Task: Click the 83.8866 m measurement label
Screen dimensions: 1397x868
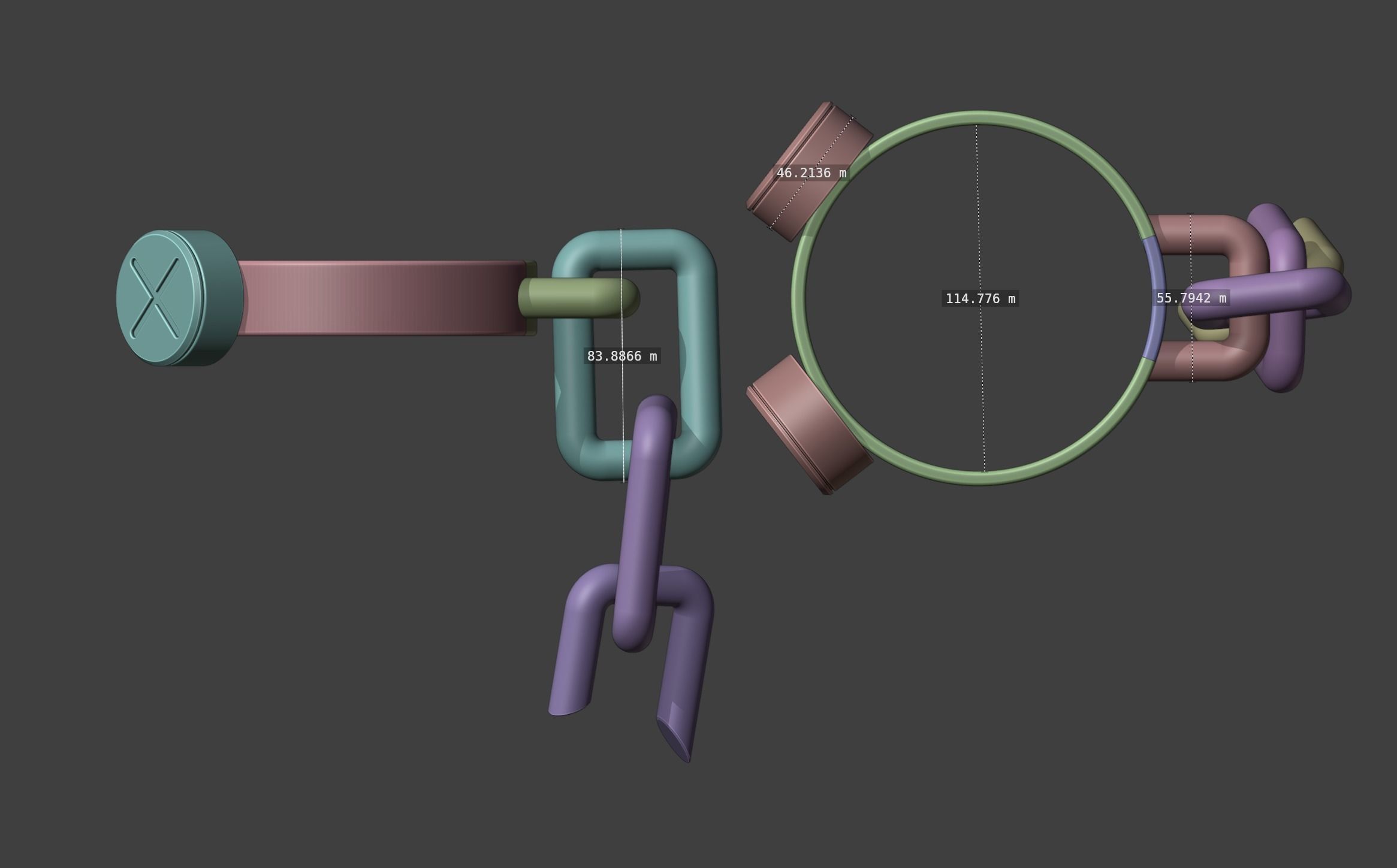Action: [x=621, y=356]
